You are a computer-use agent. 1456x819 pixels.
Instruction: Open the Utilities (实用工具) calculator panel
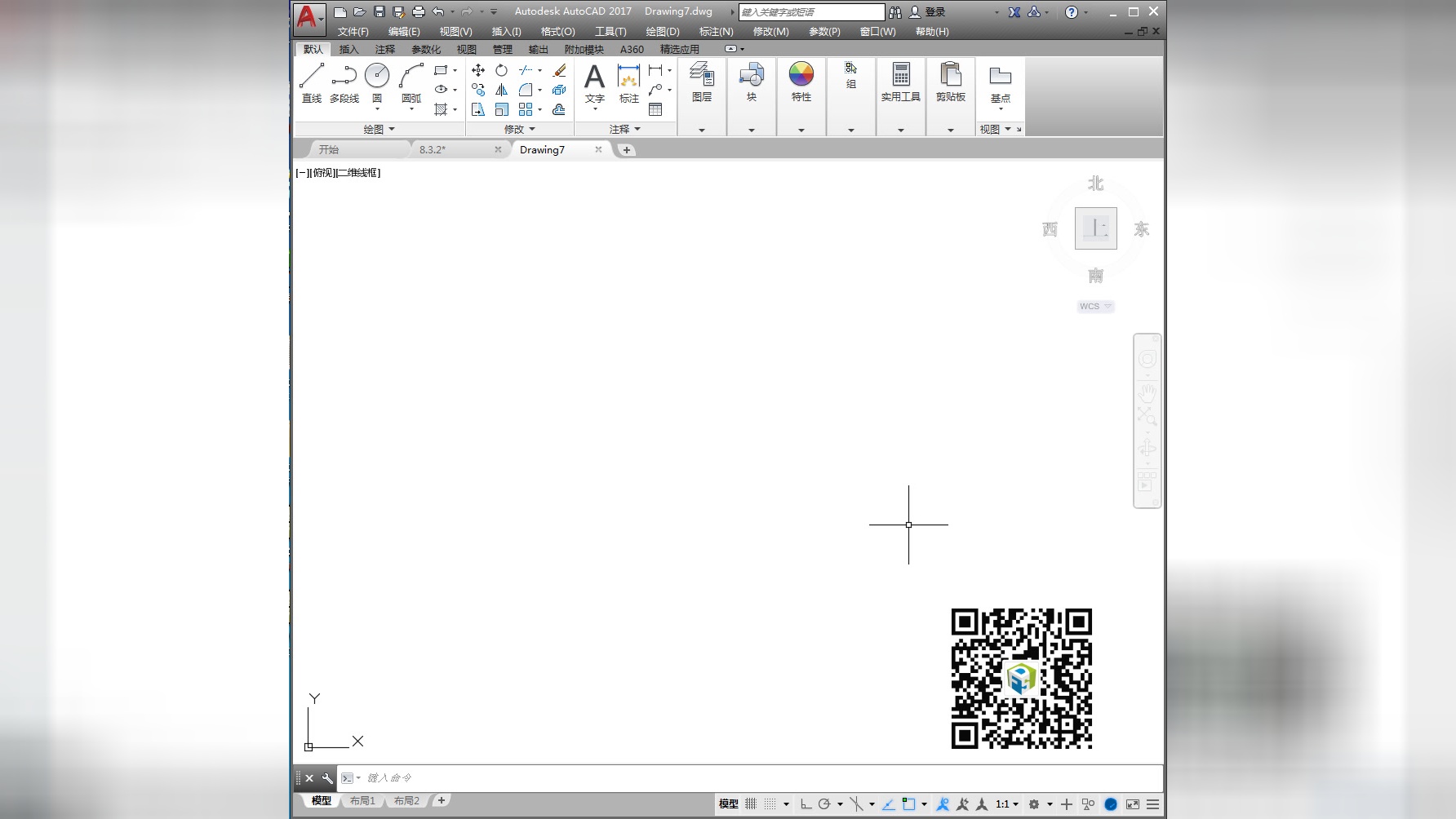pos(901,82)
